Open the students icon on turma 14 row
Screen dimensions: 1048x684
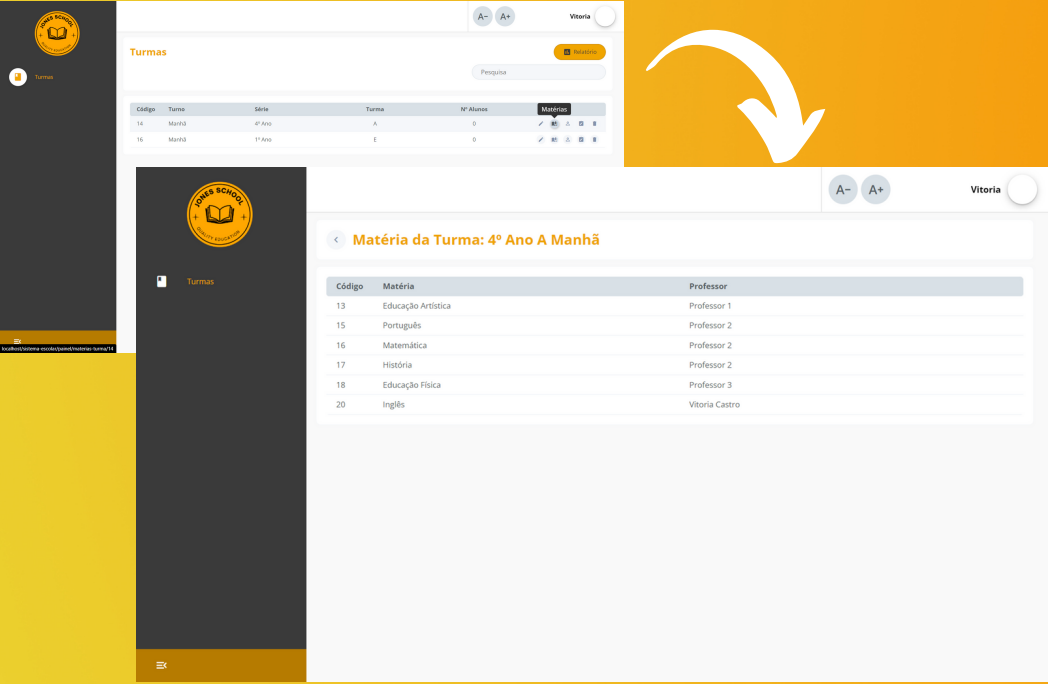(x=568, y=123)
